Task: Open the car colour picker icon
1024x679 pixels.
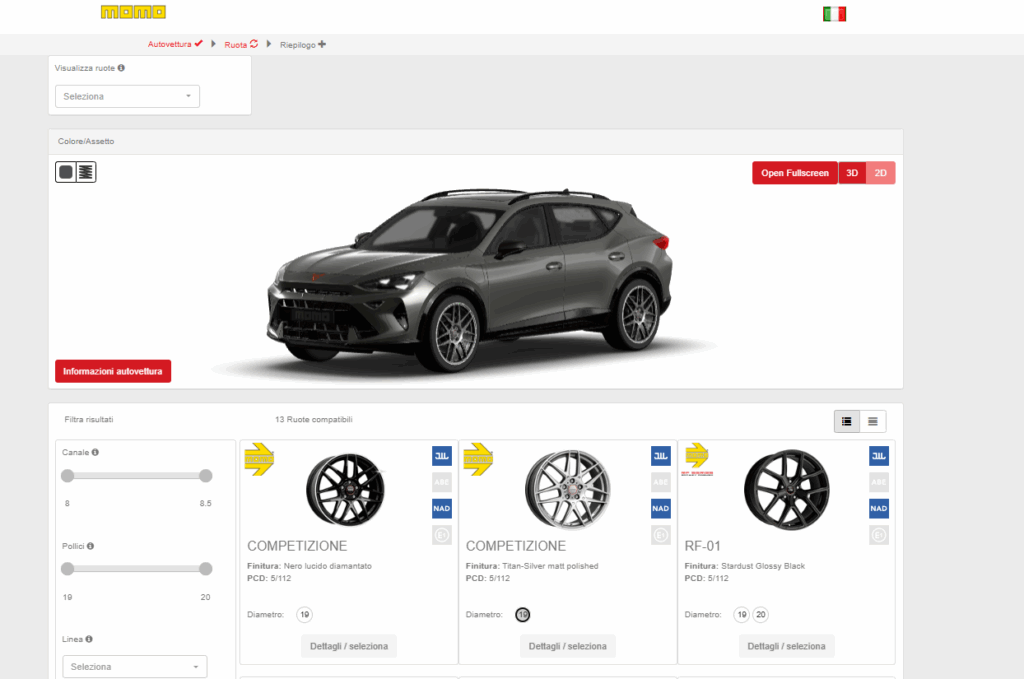Action: tap(66, 172)
